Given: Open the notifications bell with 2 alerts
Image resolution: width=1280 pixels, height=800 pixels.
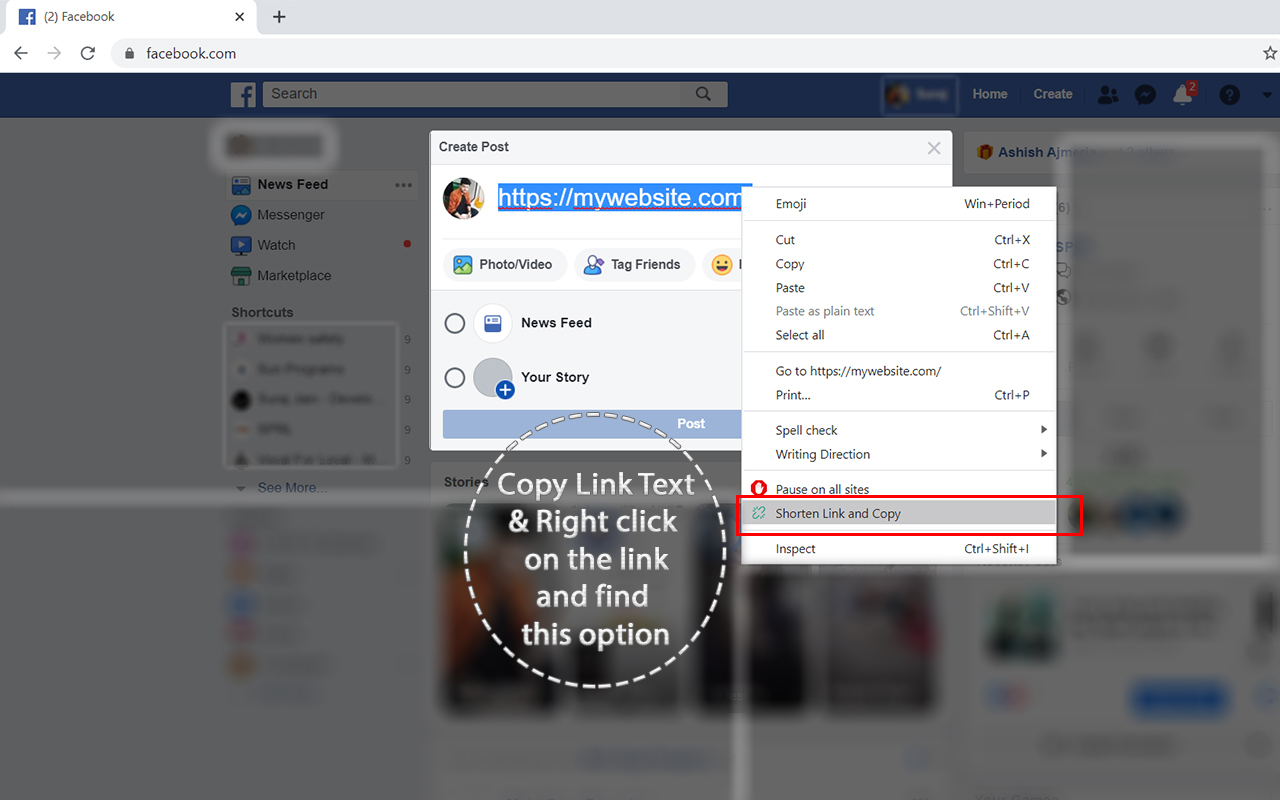Looking at the screenshot, I should (x=1182, y=94).
